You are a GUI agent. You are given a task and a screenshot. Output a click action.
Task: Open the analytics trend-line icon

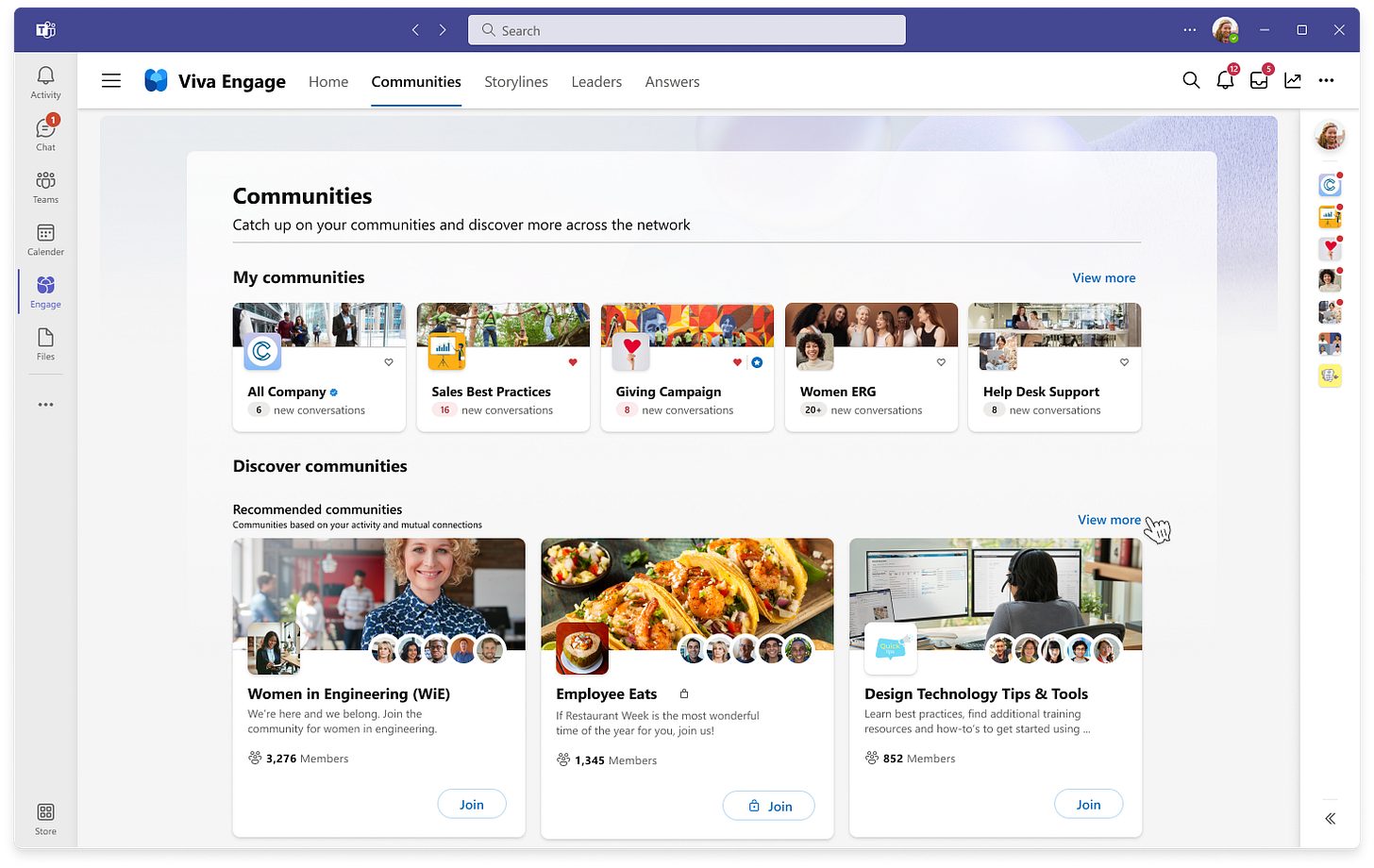[1293, 81]
